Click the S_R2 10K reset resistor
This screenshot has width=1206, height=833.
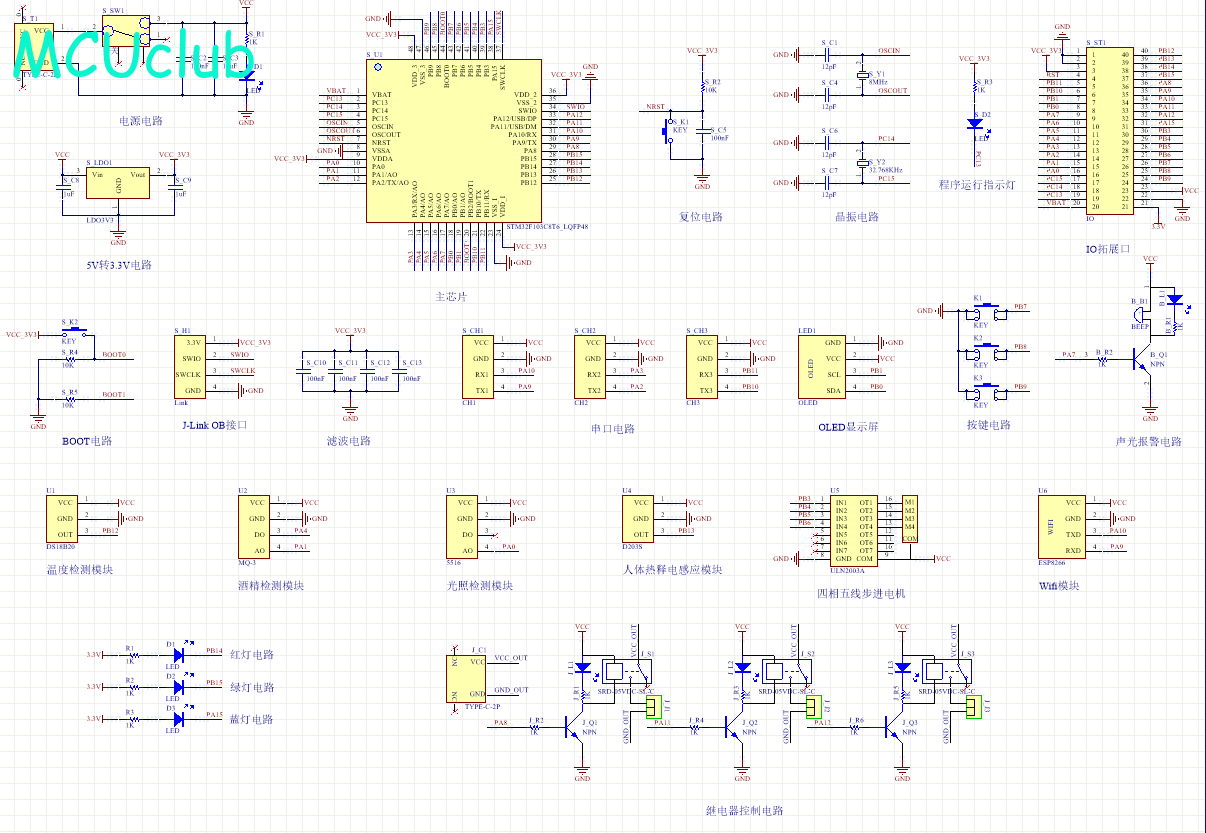pos(703,87)
